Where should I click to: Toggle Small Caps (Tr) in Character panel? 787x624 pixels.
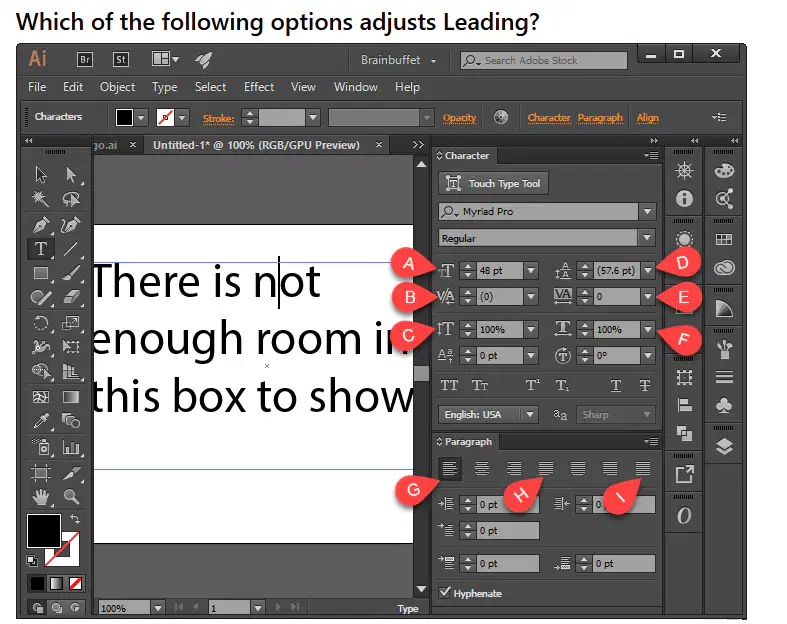(x=480, y=386)
